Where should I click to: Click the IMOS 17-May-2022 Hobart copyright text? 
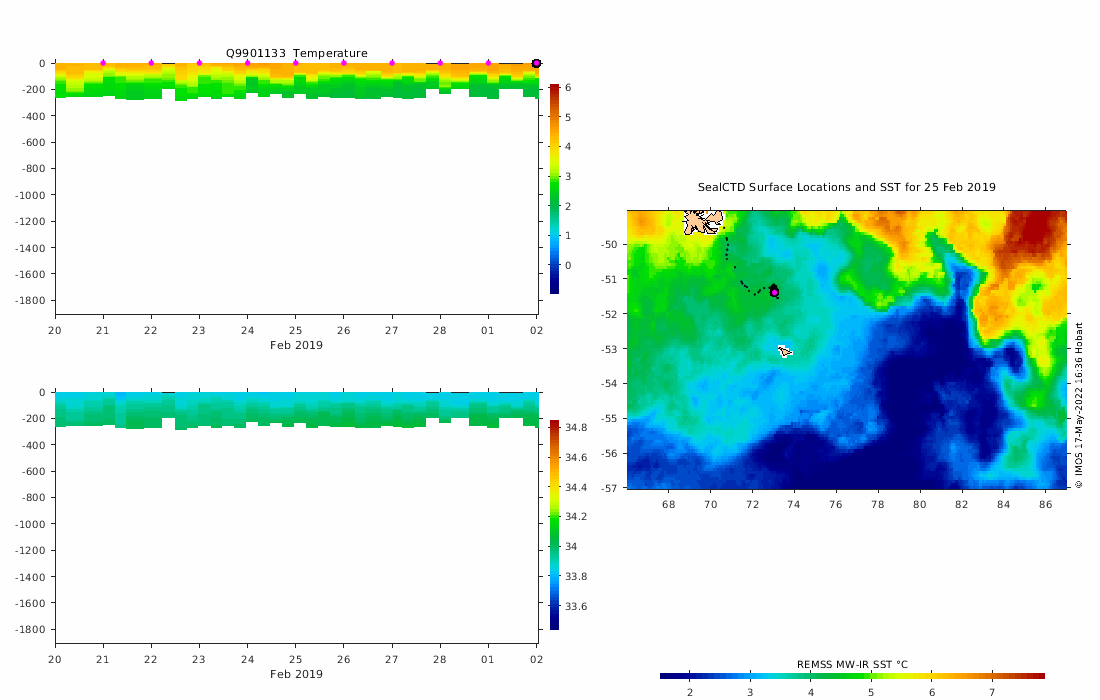coord(1079,405)
